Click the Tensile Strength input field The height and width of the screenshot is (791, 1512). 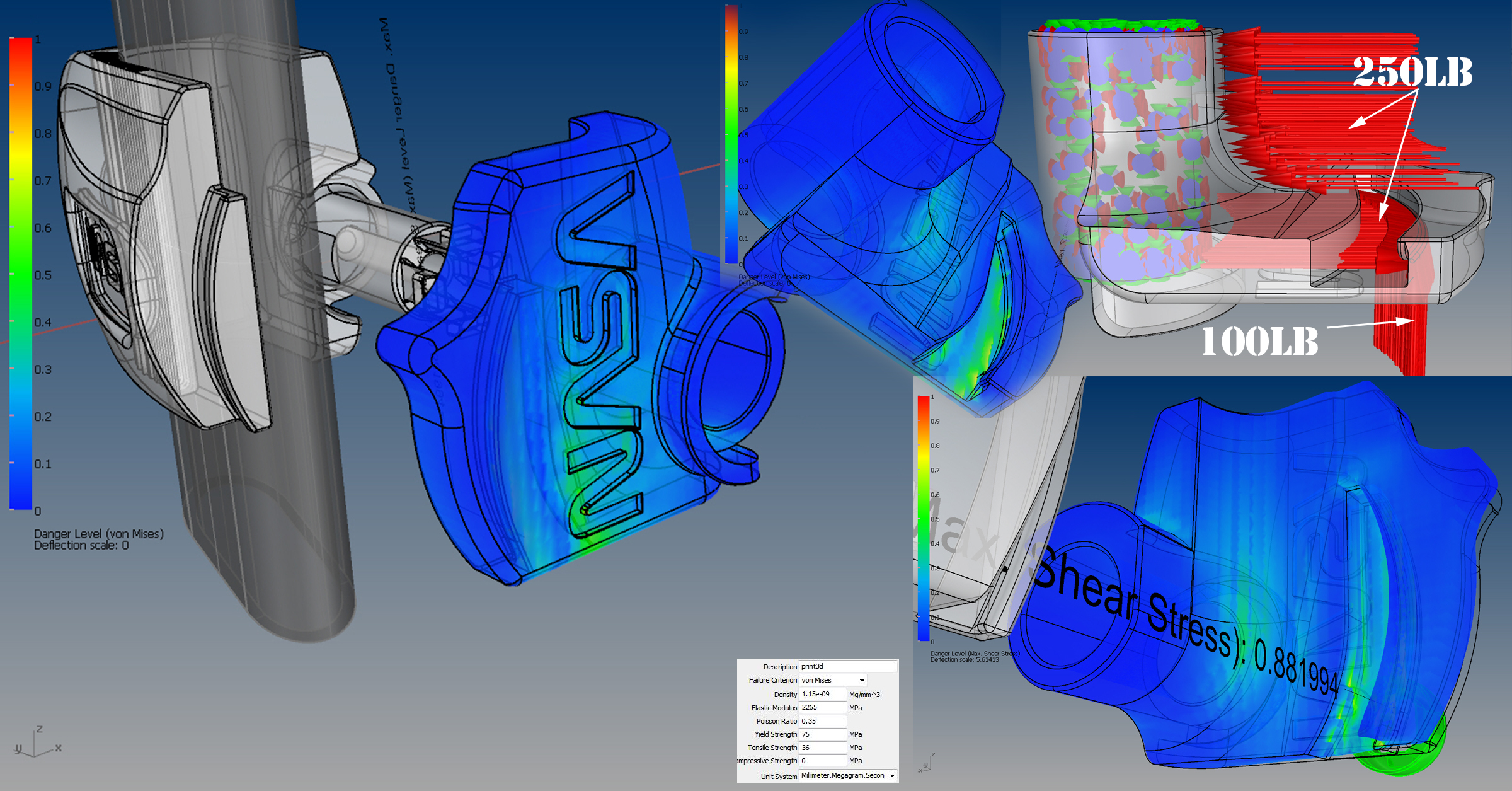[822, 748]
